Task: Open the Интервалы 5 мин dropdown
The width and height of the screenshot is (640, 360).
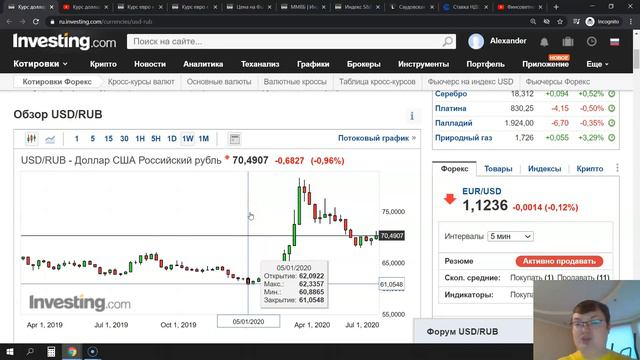Action: tap(510, 236)
